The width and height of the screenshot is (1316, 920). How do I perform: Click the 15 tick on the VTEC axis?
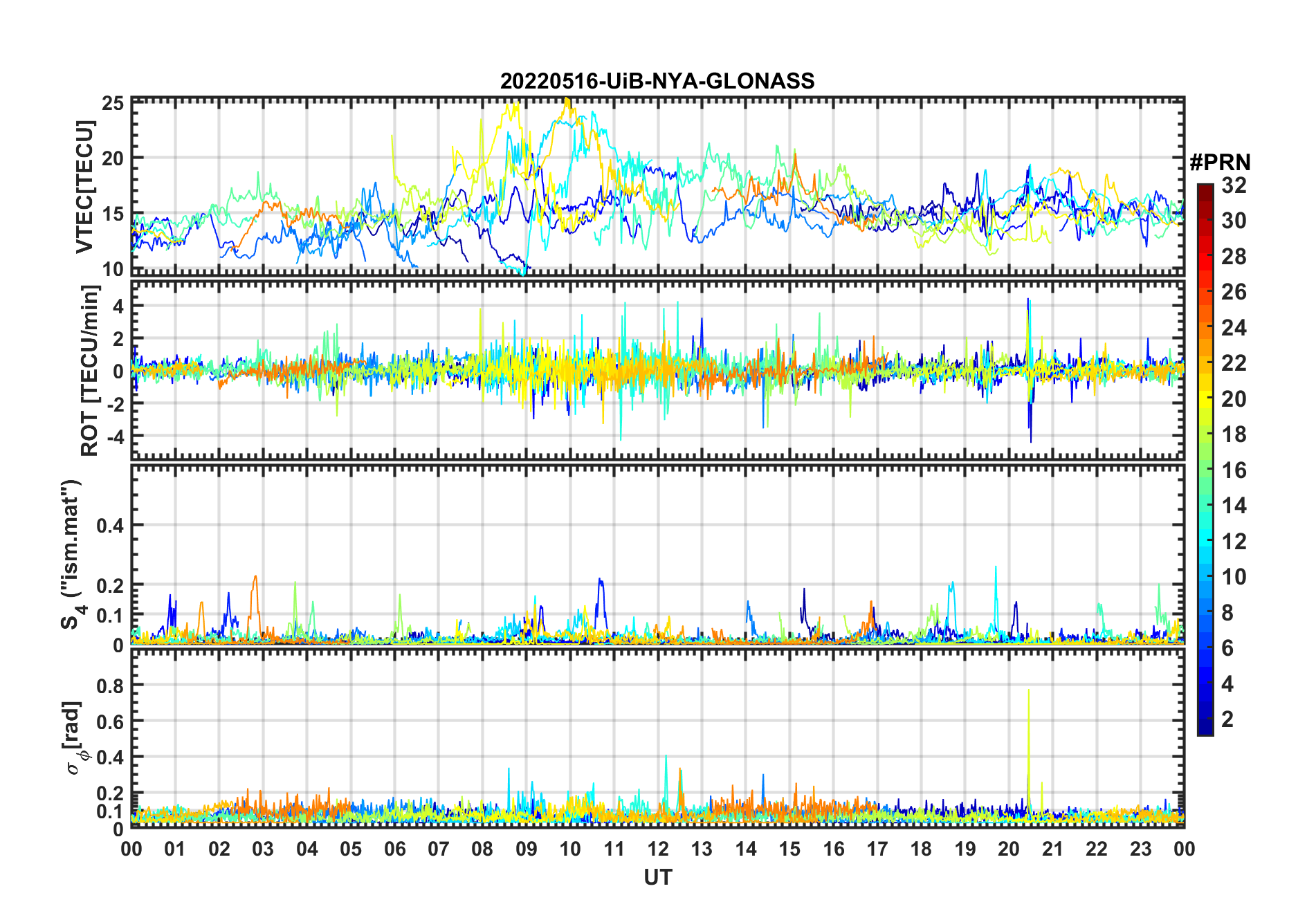tap(113, 214)
